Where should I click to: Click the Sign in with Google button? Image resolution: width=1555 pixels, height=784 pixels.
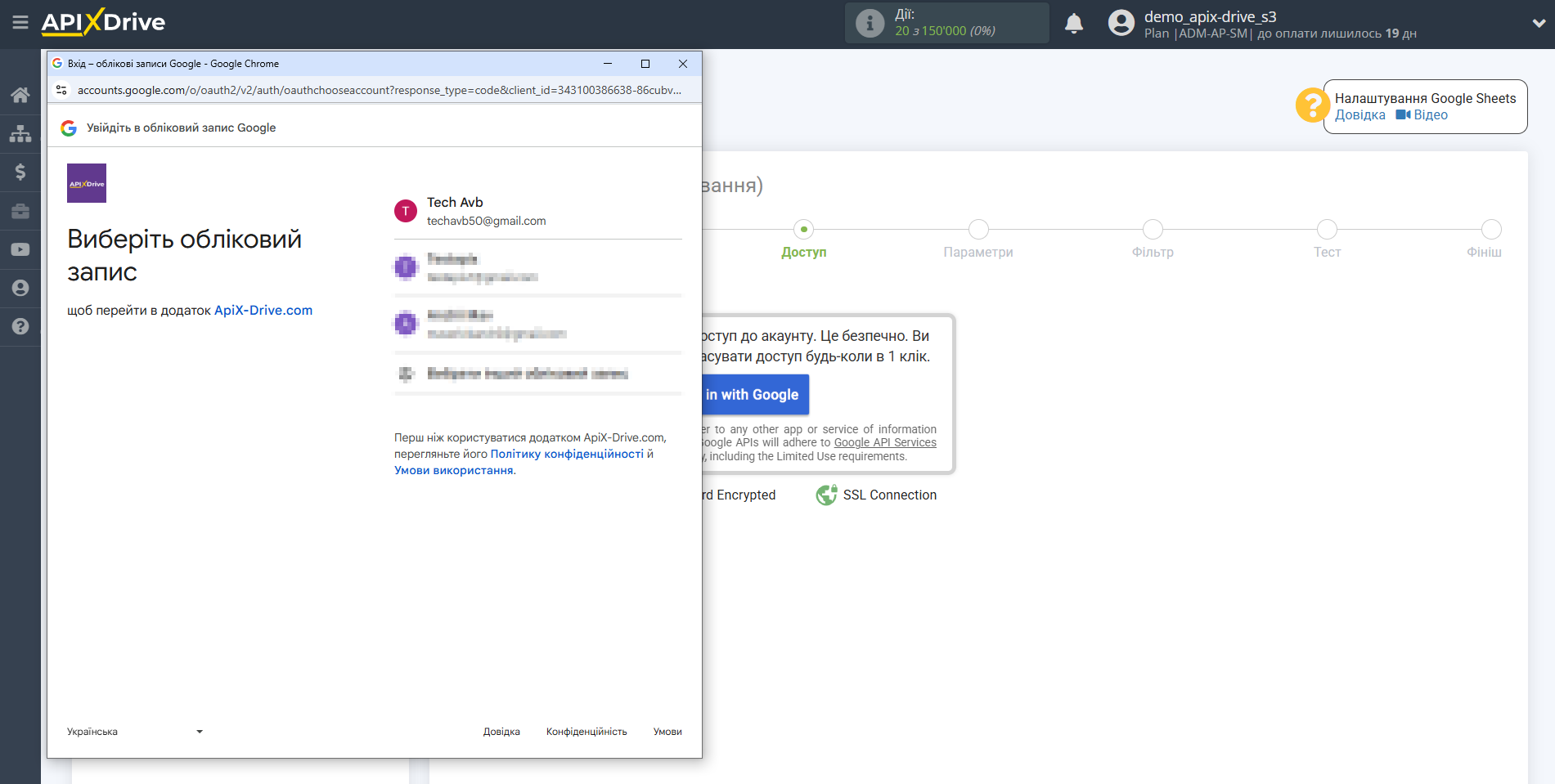coord(756,395)
